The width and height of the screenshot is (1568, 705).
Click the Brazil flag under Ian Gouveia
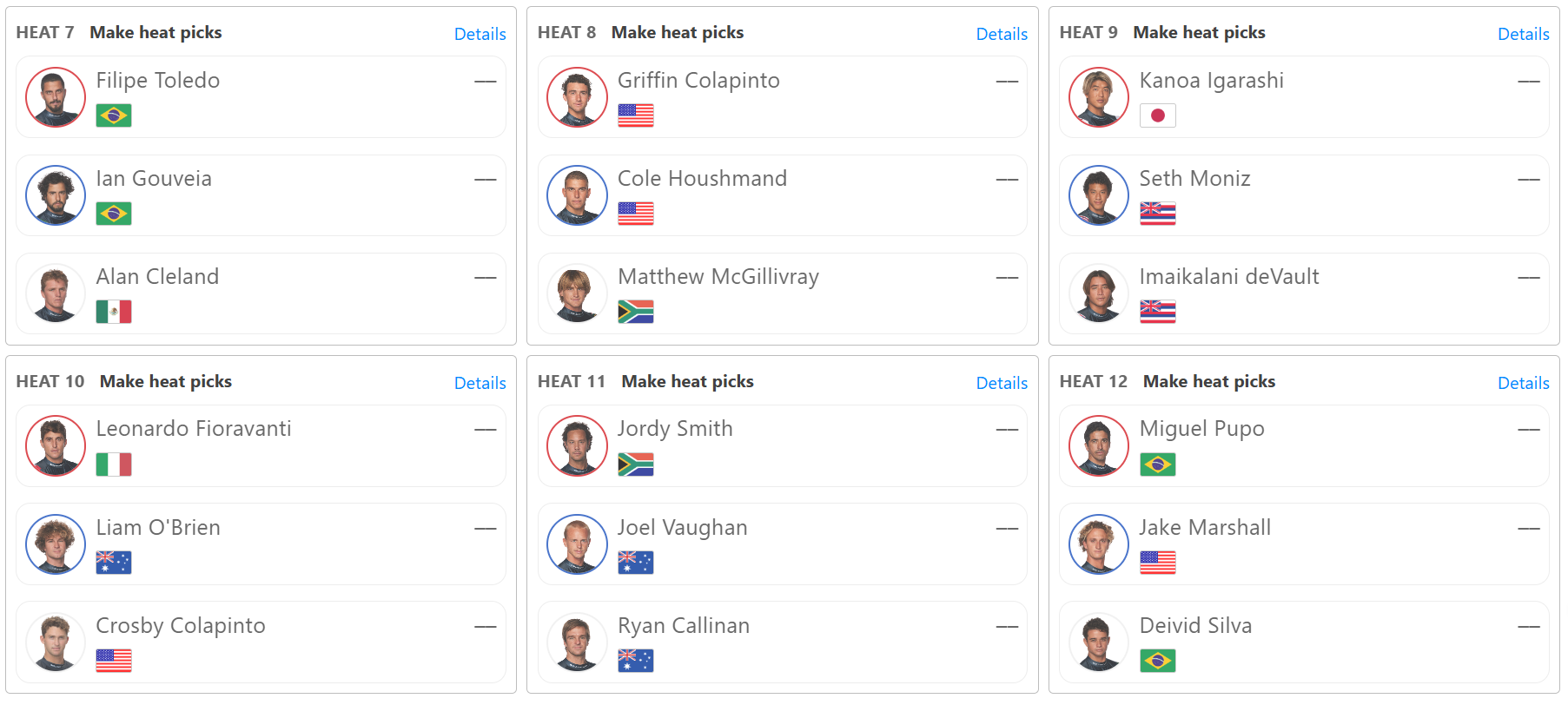tap(114, 214)
